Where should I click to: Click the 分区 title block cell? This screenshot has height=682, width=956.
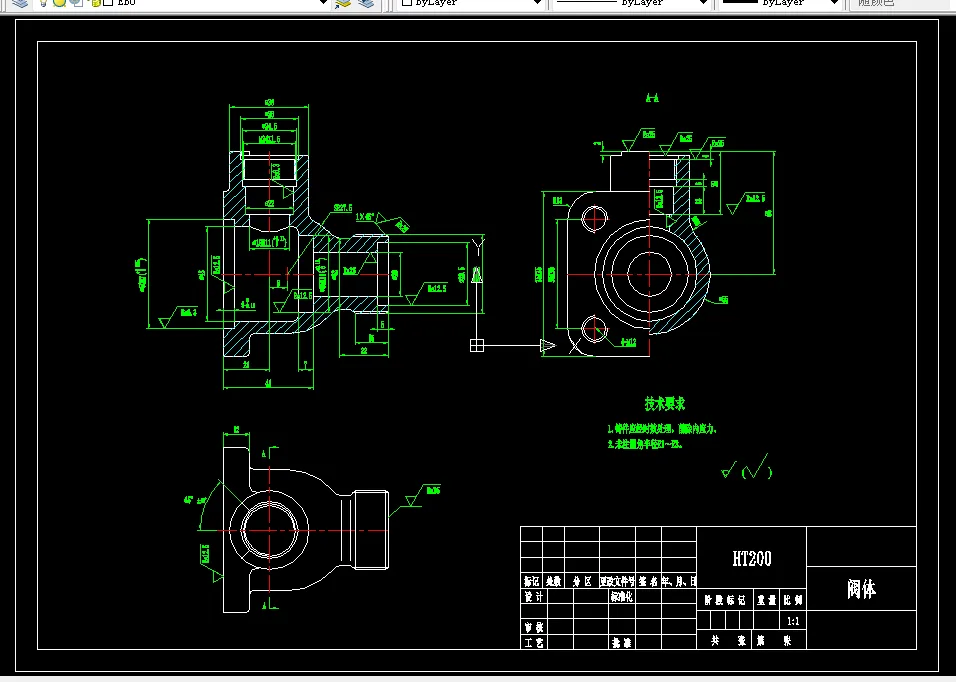[582, 581]
